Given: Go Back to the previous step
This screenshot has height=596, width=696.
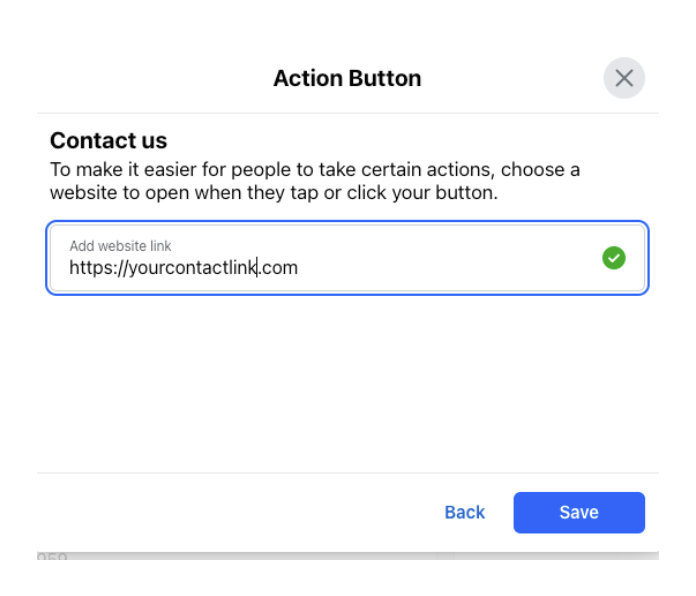Looking at the screenshot, I should [464, 513].
